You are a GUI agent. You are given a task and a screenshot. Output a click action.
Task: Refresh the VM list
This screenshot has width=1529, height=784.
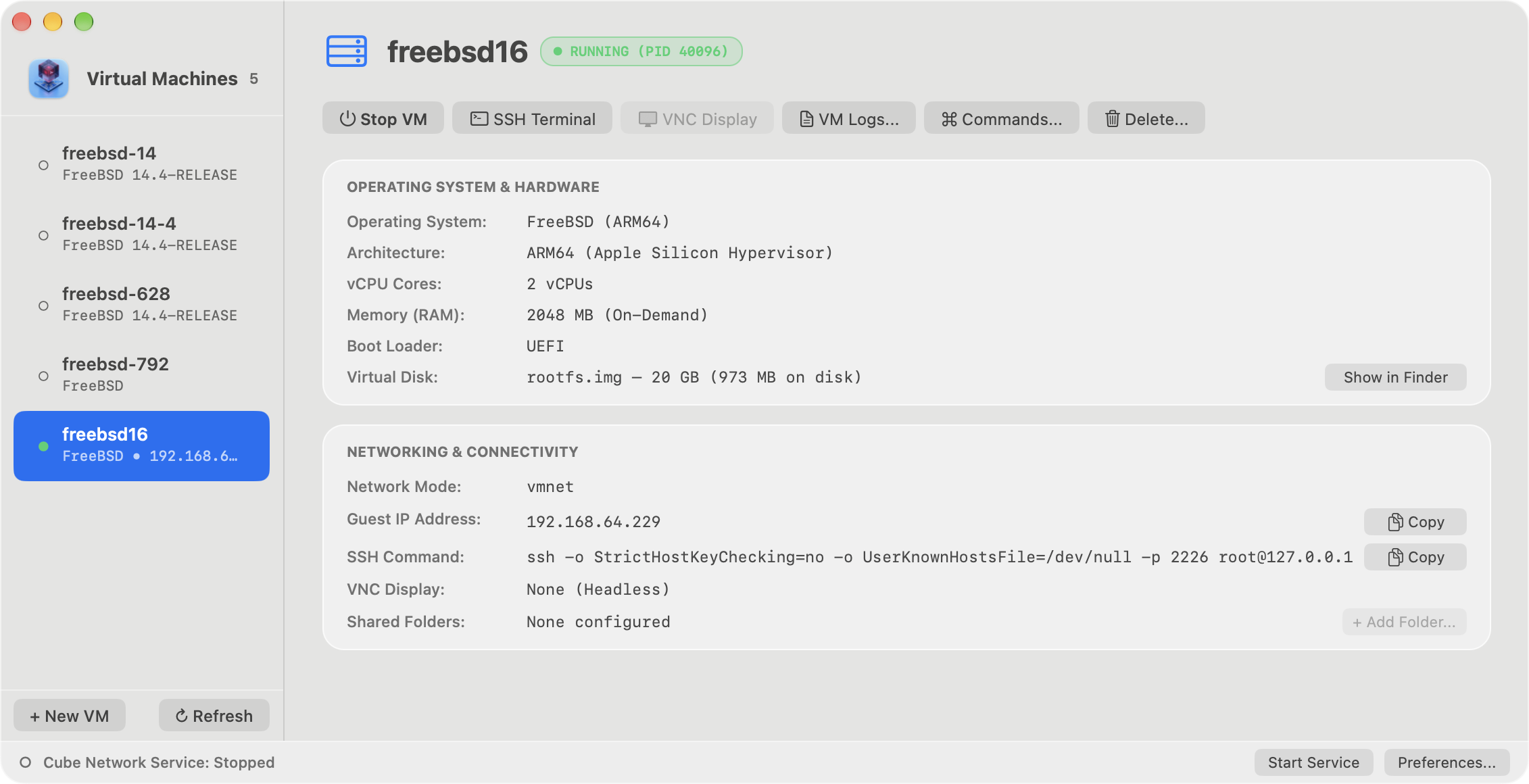click(x=214, y=715)
